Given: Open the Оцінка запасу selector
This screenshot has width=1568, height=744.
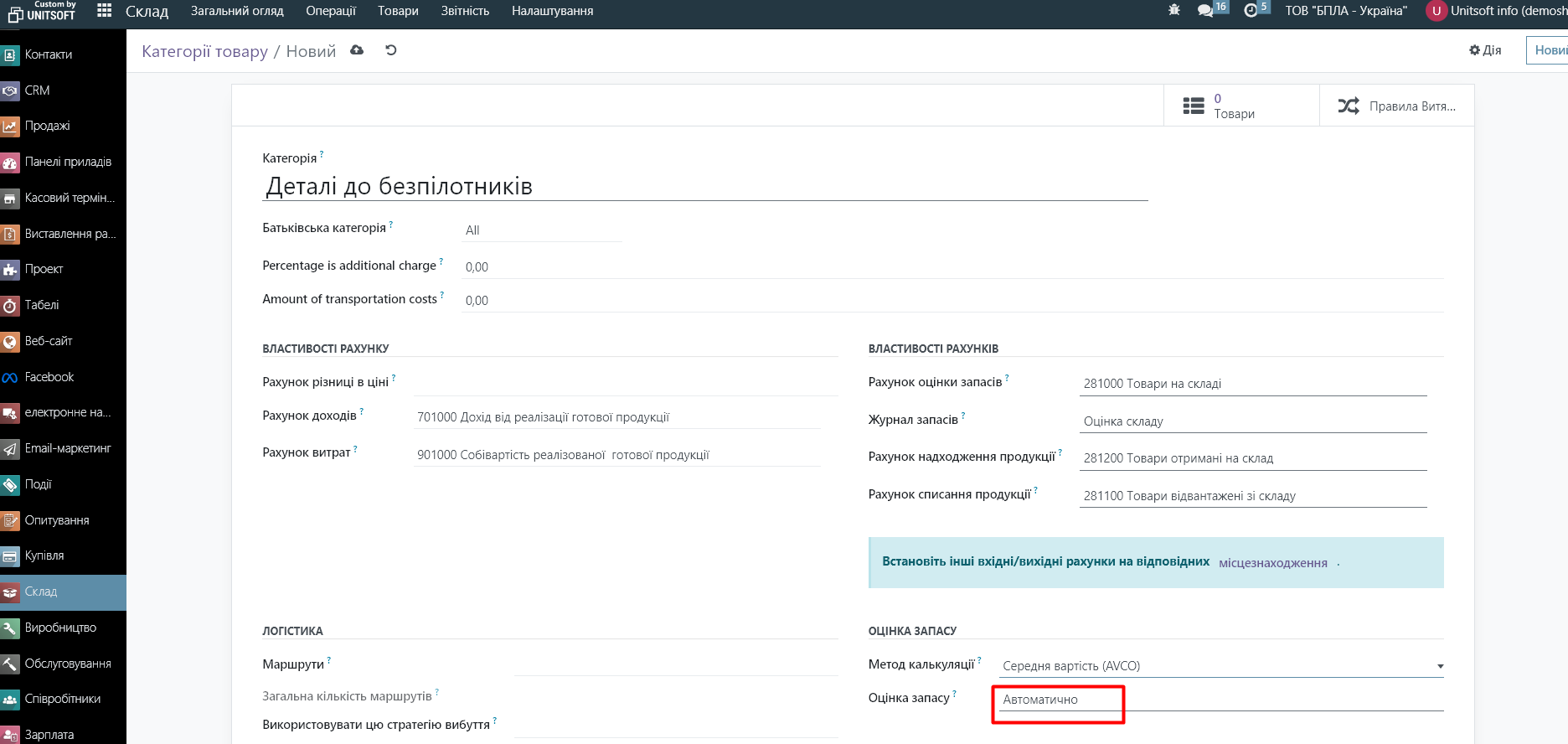Looking at the screenshot, I should click(x=1059, y=700).
